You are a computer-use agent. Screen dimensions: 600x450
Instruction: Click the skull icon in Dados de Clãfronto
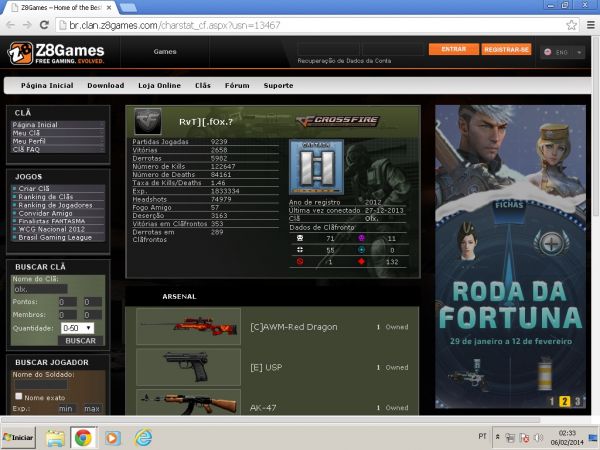tap(300, 238)
